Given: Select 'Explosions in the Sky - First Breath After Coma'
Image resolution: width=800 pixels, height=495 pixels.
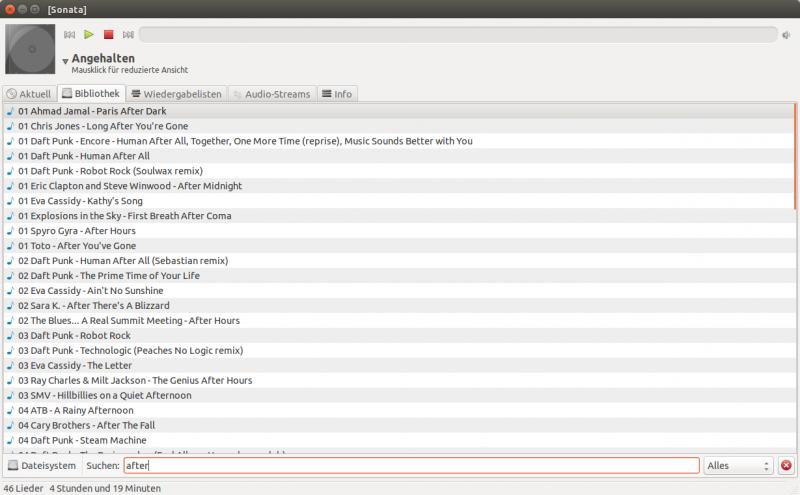Looking at the screenshot, I should coord(398,216).
